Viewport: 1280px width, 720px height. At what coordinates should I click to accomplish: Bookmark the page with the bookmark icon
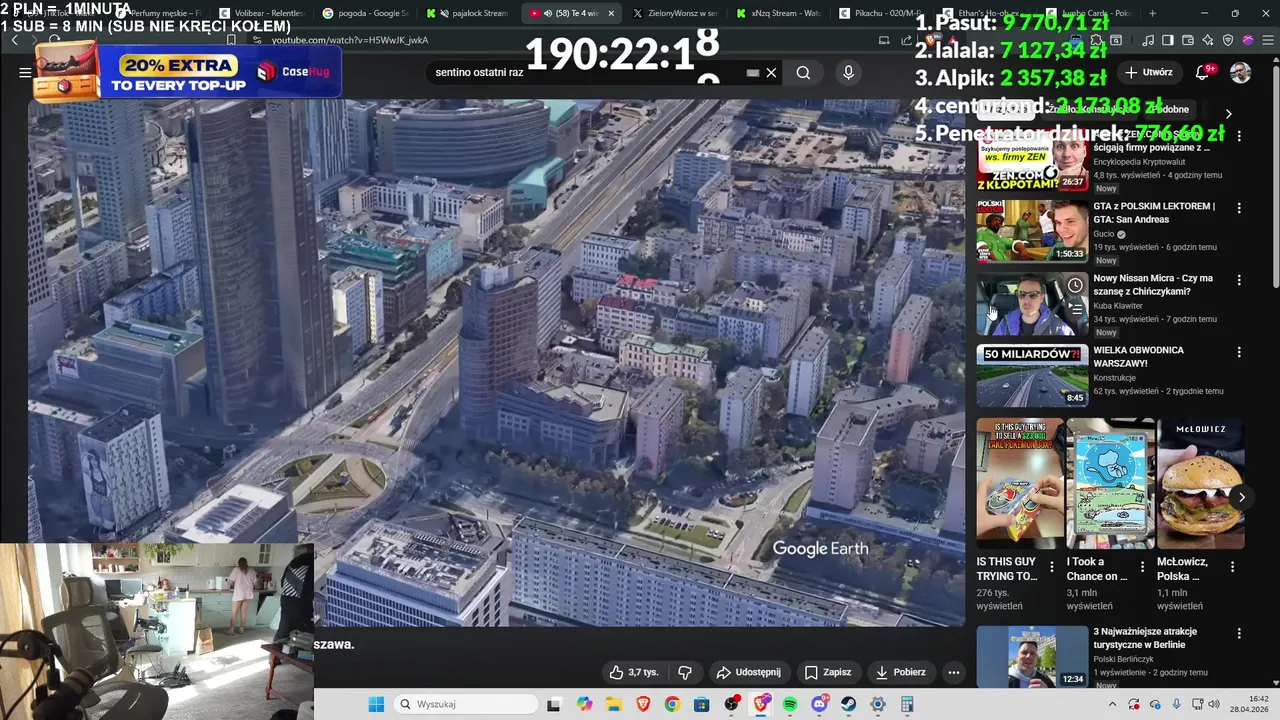click(x=231, y=40)
